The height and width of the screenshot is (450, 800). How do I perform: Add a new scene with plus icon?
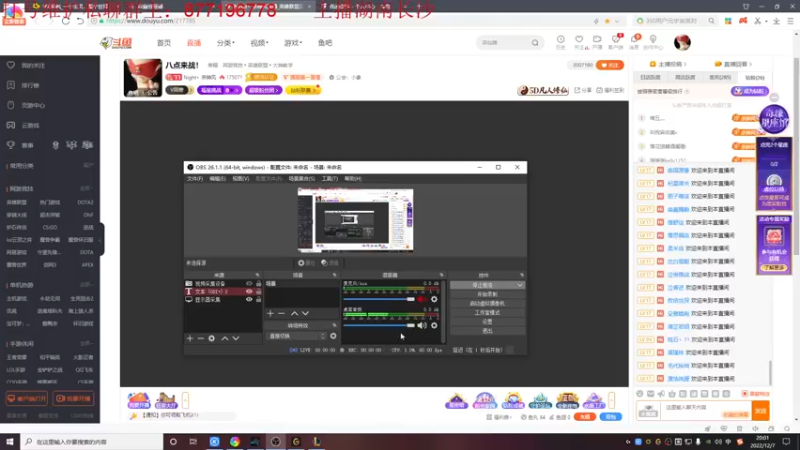pos(270,313)
